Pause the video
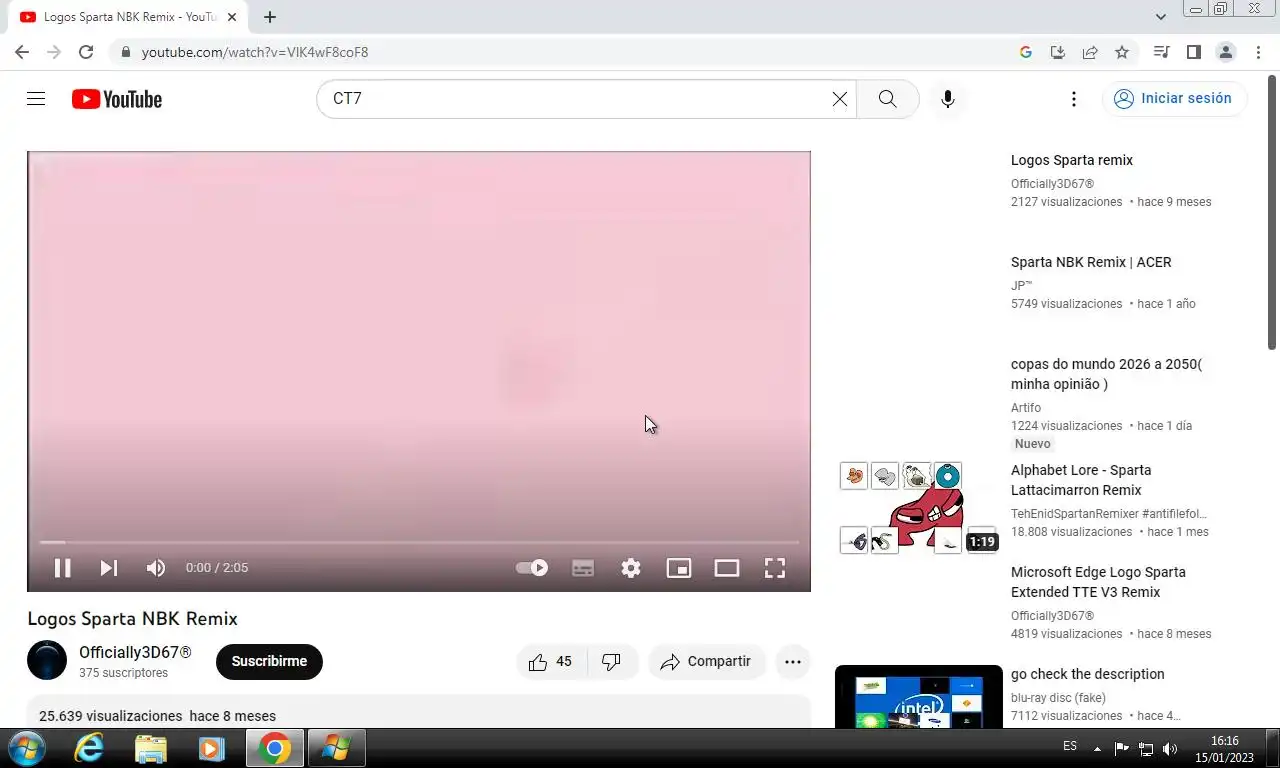This screenshot has width=1280, height=768. 62,568
